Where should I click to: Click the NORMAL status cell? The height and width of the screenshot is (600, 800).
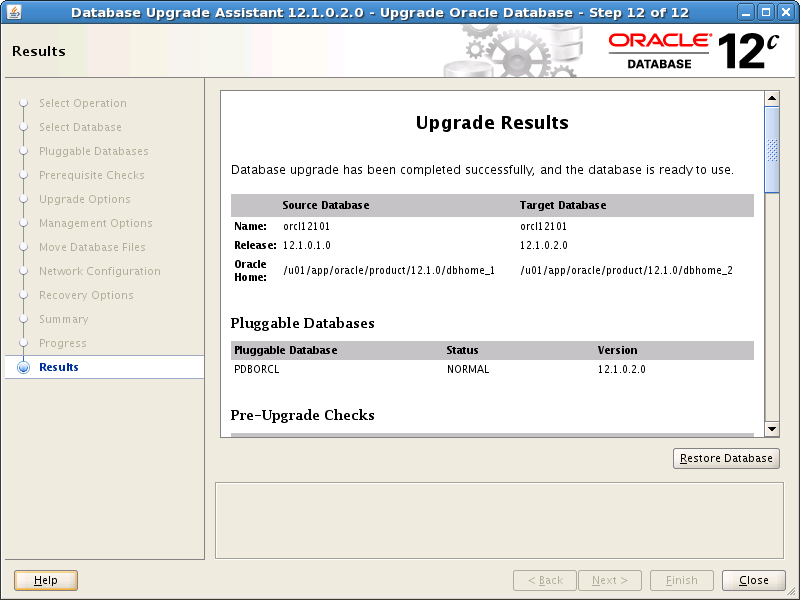tap(468, 369)
